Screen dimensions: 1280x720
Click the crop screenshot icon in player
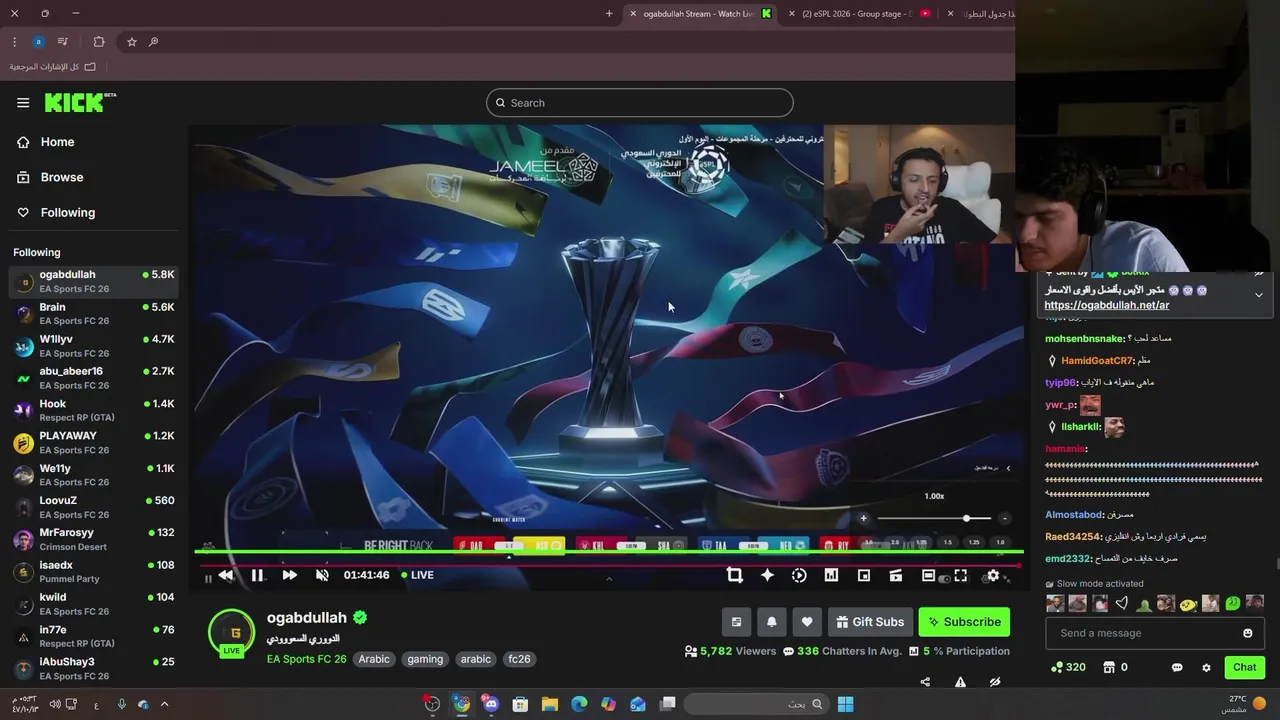click(x=735, y=575)
